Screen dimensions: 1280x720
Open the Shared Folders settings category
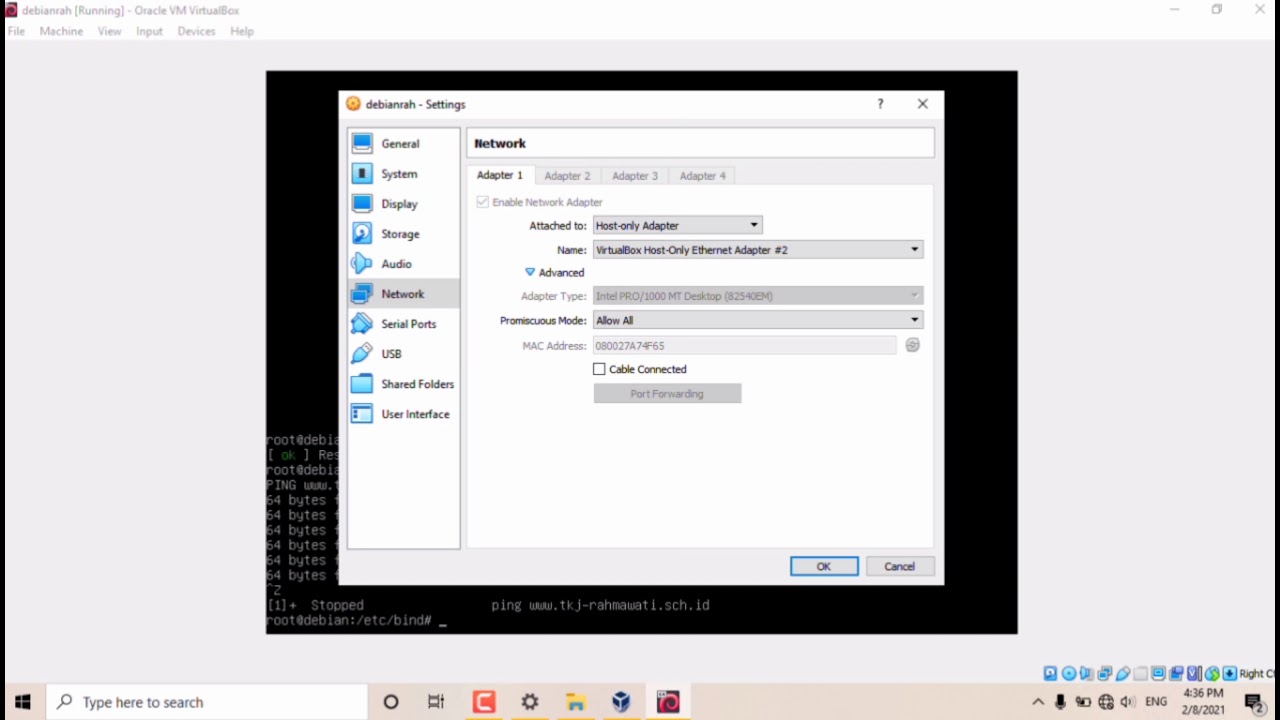404,384
